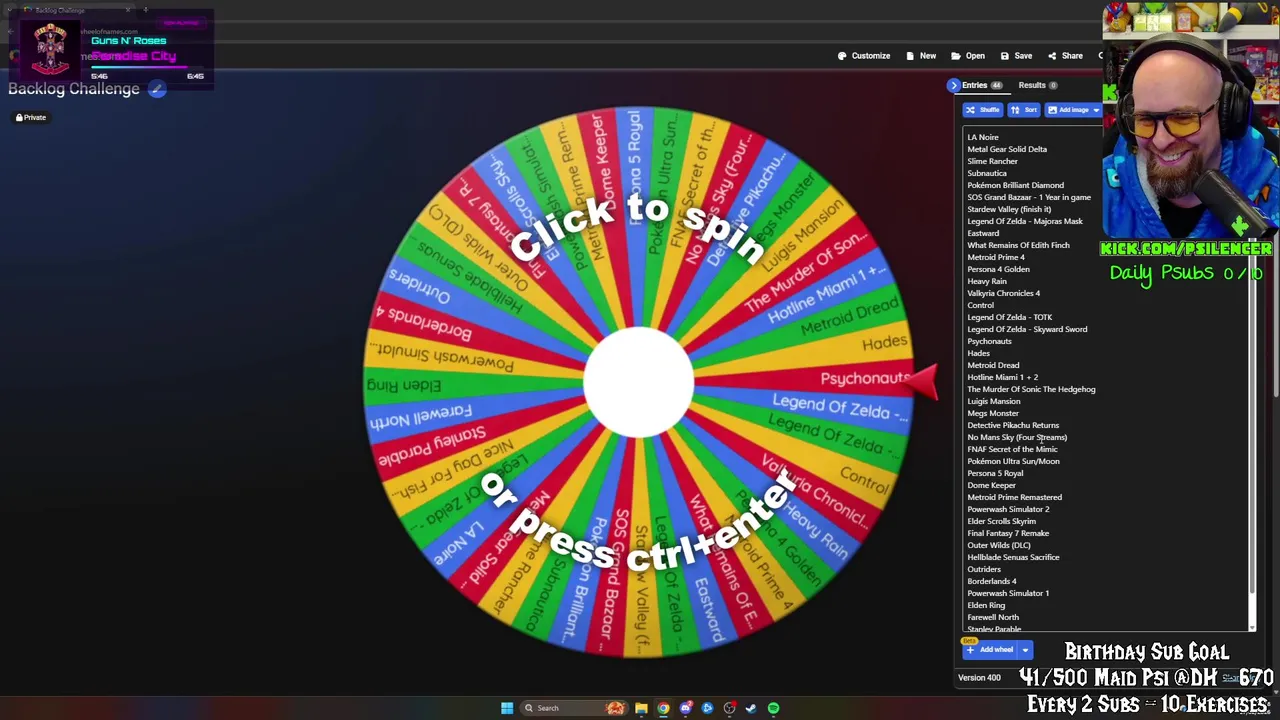This screenshot has height=720, width=1280.
Task: Expand the Add image dropdown arrow
Action: 1096,110
